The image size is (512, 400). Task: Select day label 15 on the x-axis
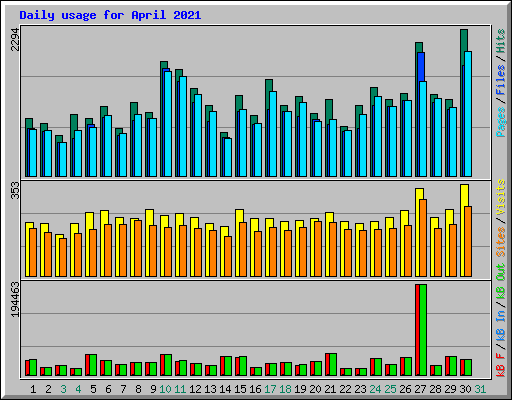click(x=240, y=389)
